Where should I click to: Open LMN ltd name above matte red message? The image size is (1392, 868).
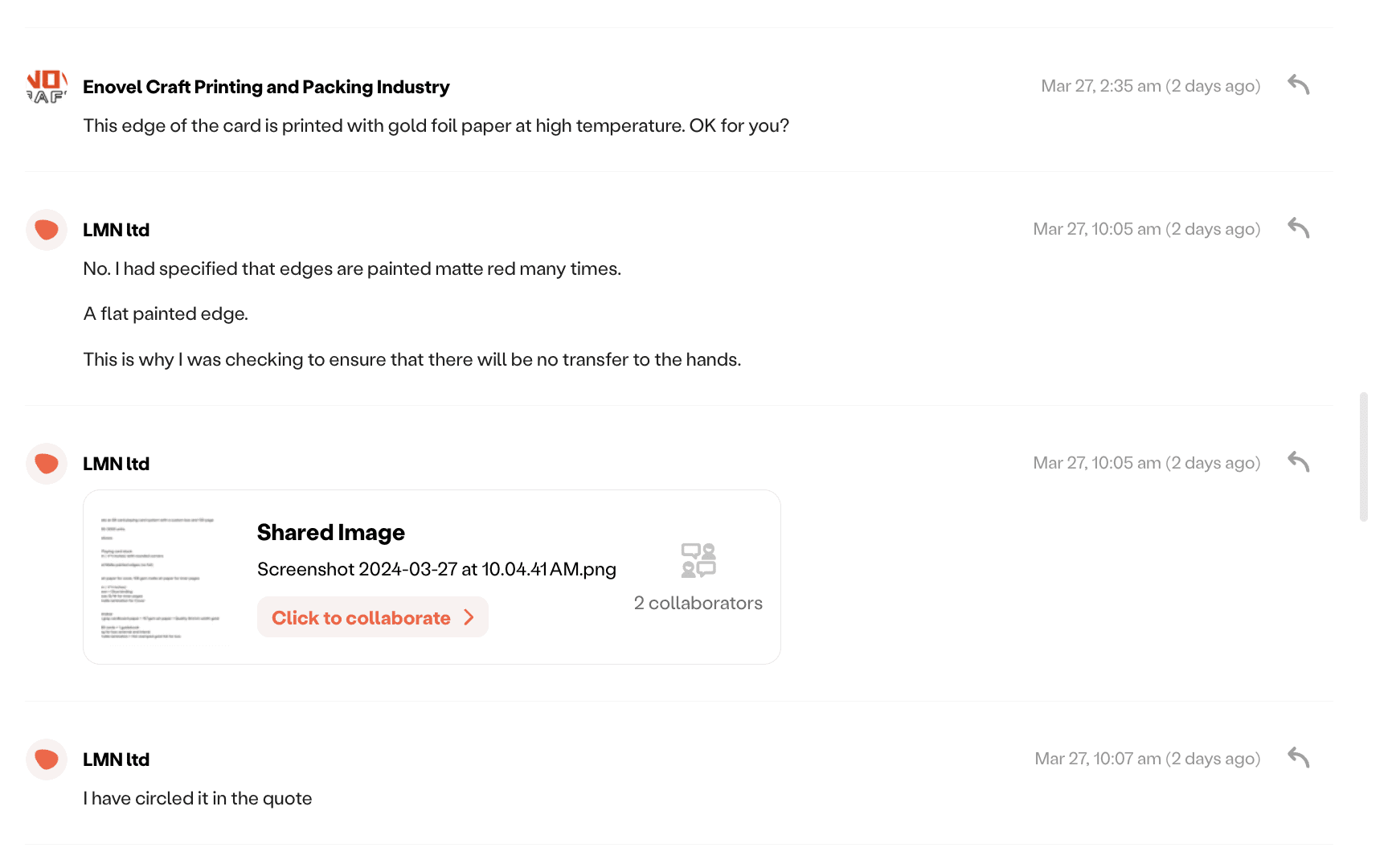point(117,230)
